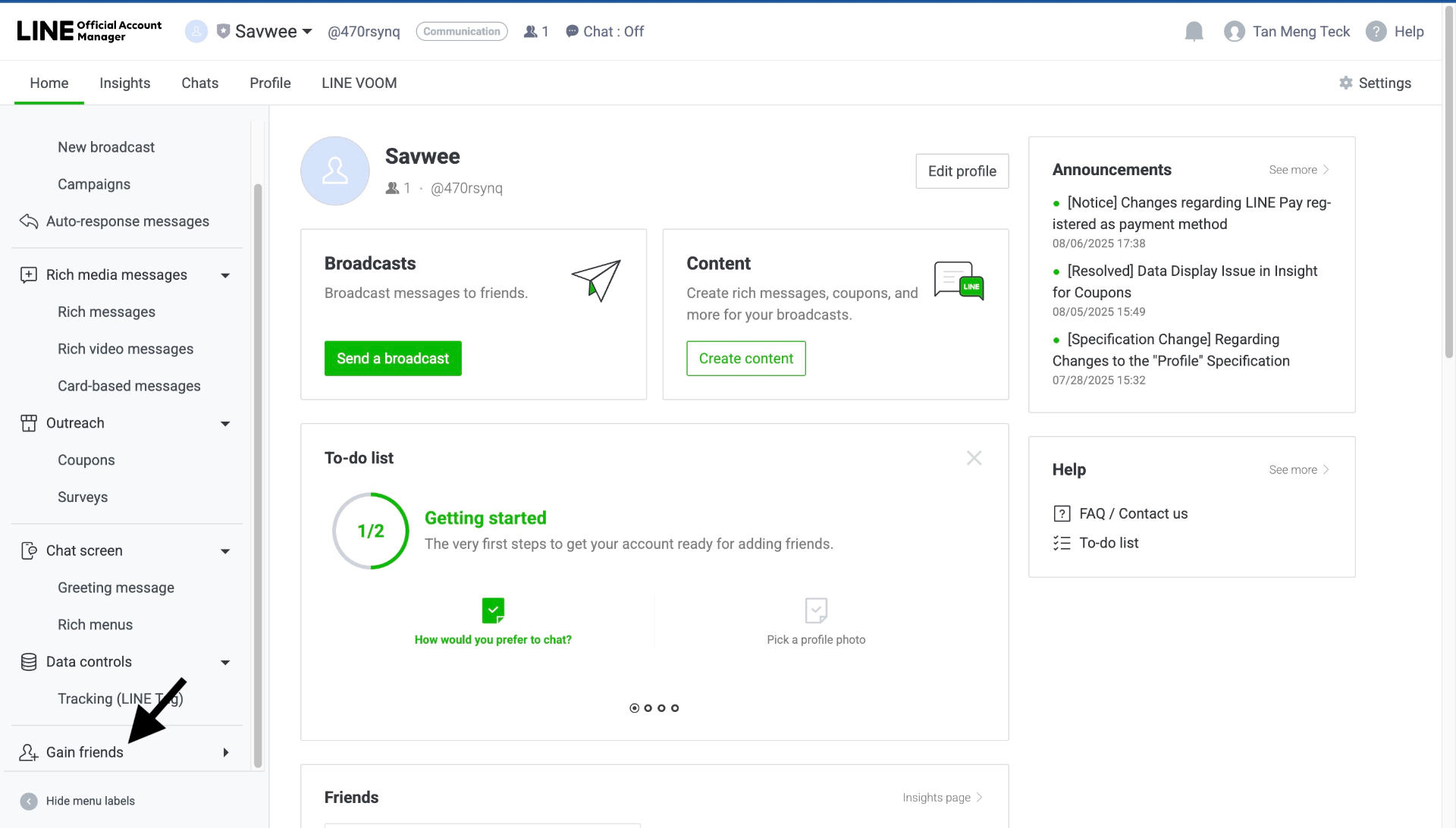Open the LINE VOOM tab
This screenshot has height=828, width=1456.
click(x=359, y=83)
